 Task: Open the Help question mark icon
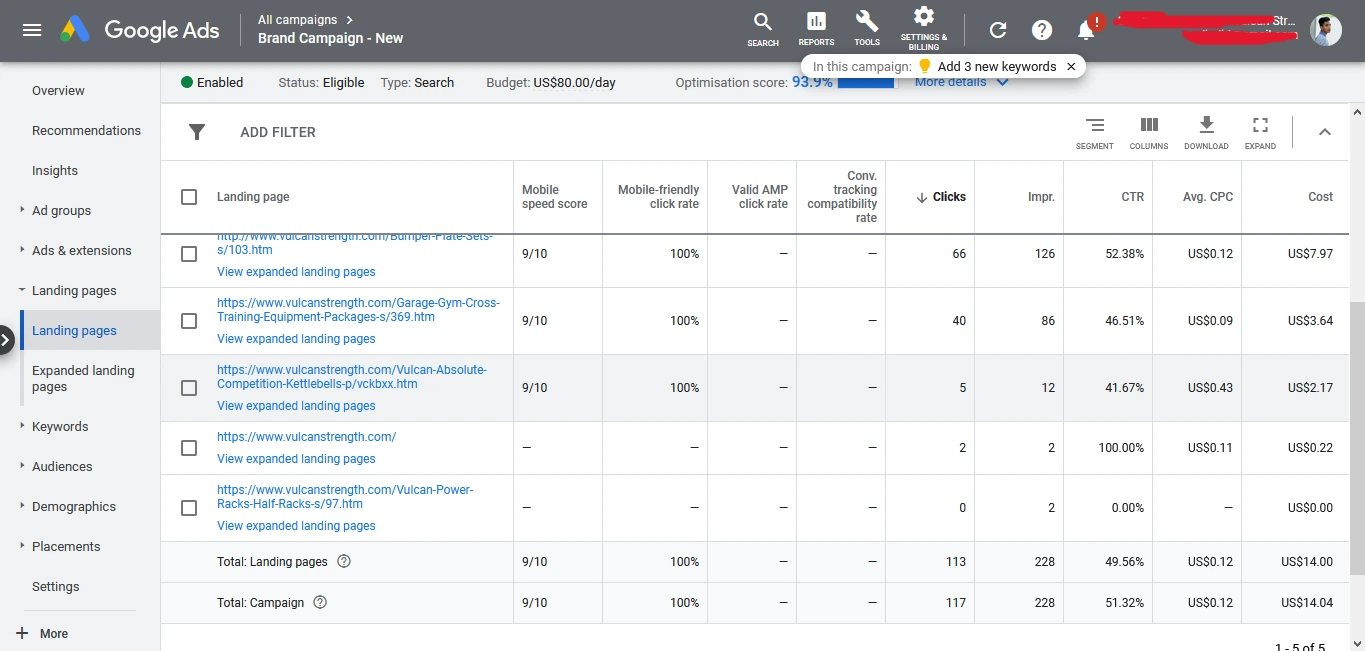(x=1042, y=30)
